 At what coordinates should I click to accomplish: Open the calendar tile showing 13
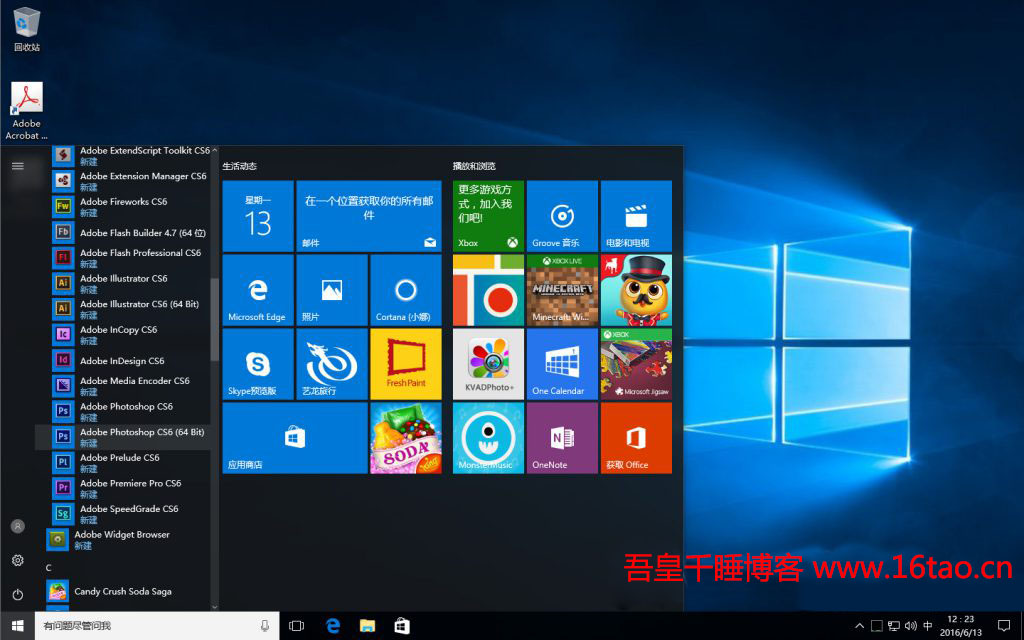coord(258,216)
